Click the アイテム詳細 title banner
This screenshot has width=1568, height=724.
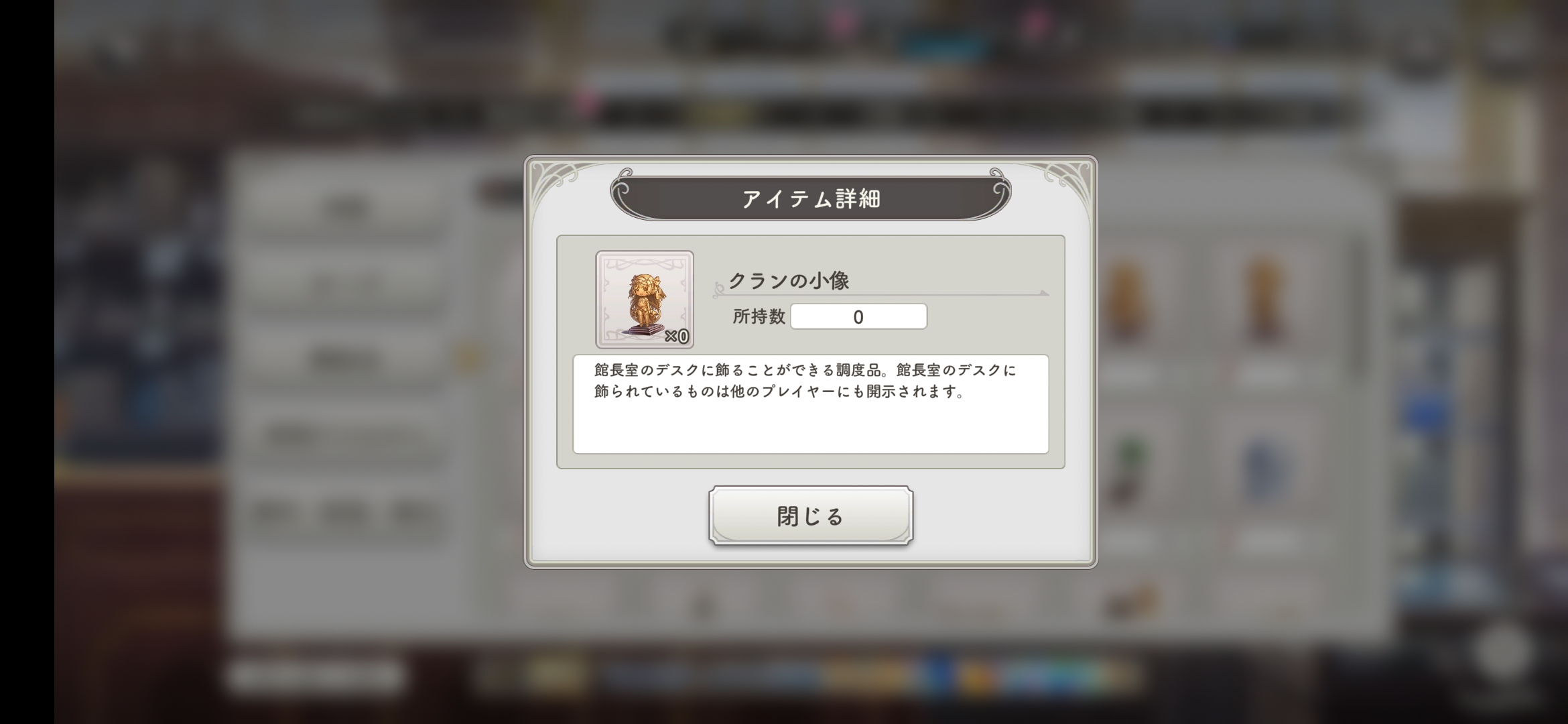click(x=811, y=198)
